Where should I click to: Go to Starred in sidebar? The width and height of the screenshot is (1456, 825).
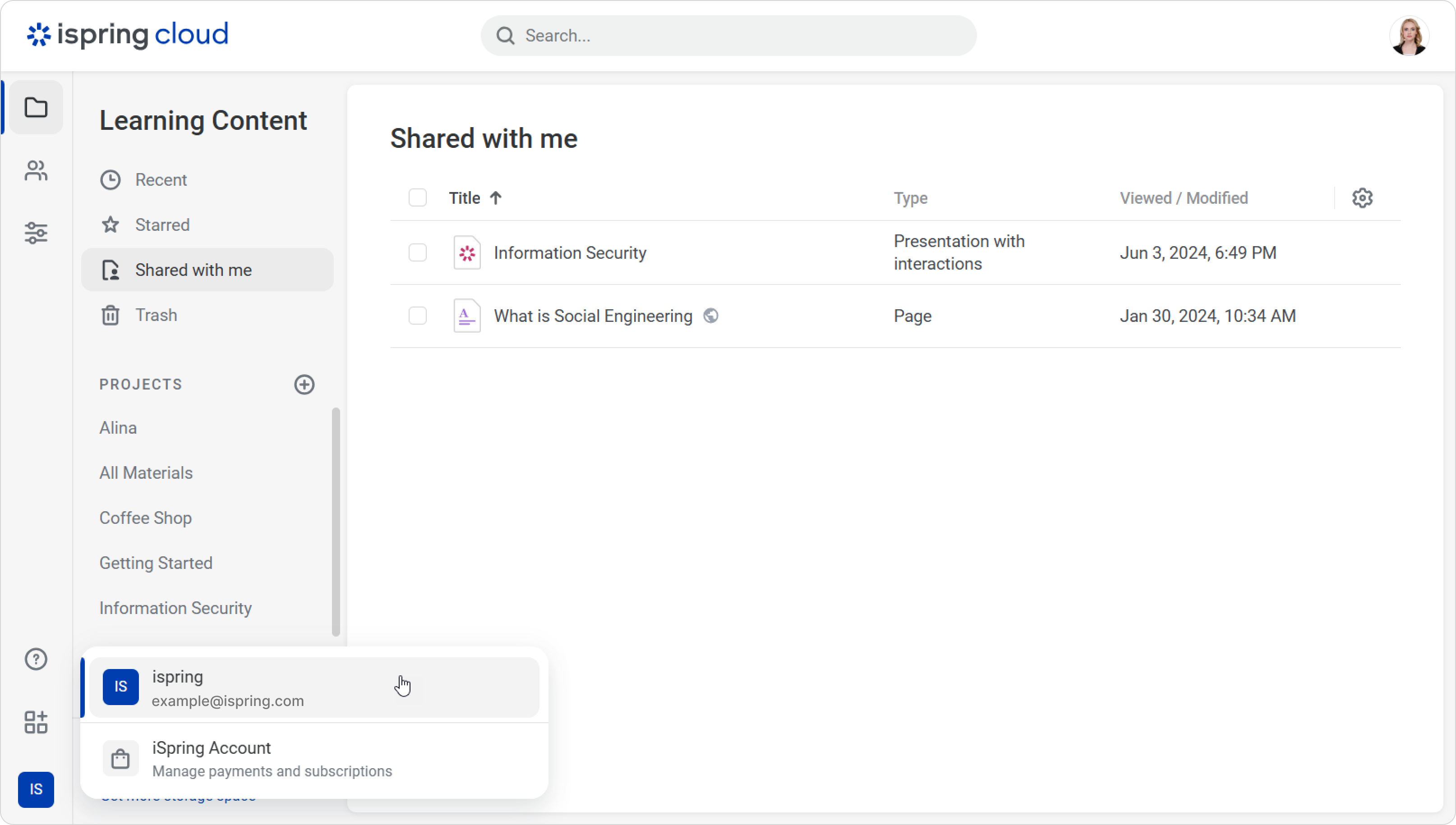pyautogui.click(x=162, y=225)
